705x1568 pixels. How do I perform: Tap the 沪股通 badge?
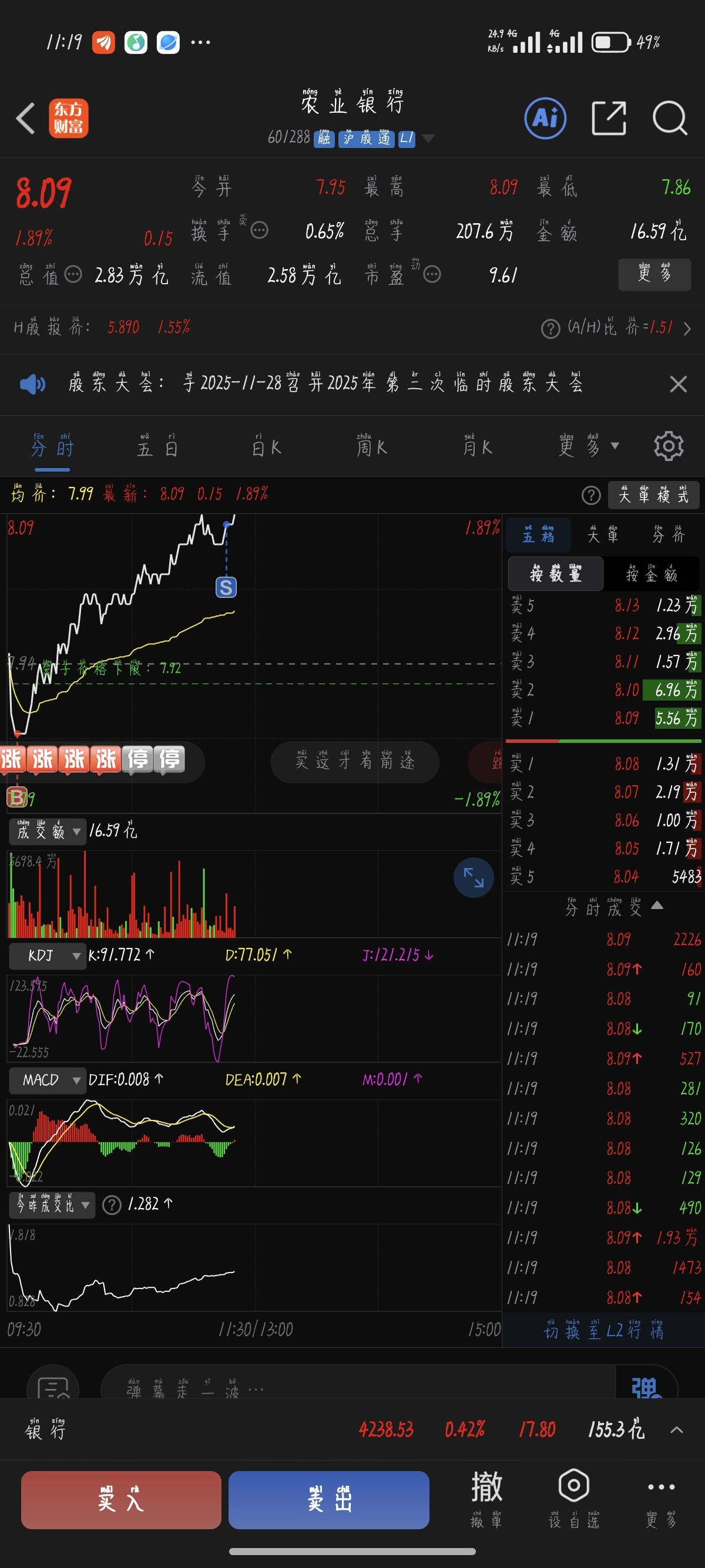coord(366,138)
